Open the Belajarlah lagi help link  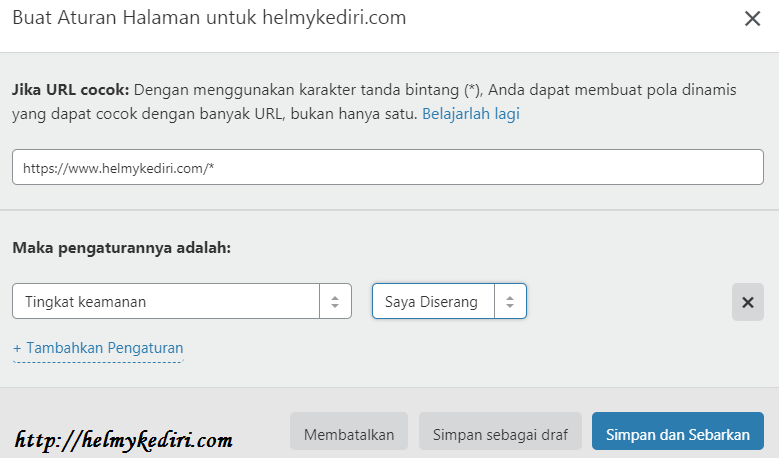pyautogui.click(x=470, y=114)
